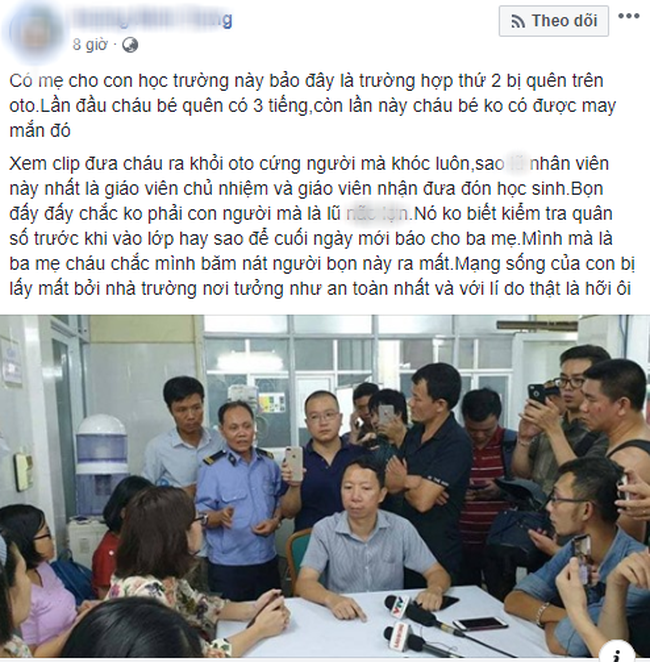Click the first paragraph of the post

coord(312,106)
